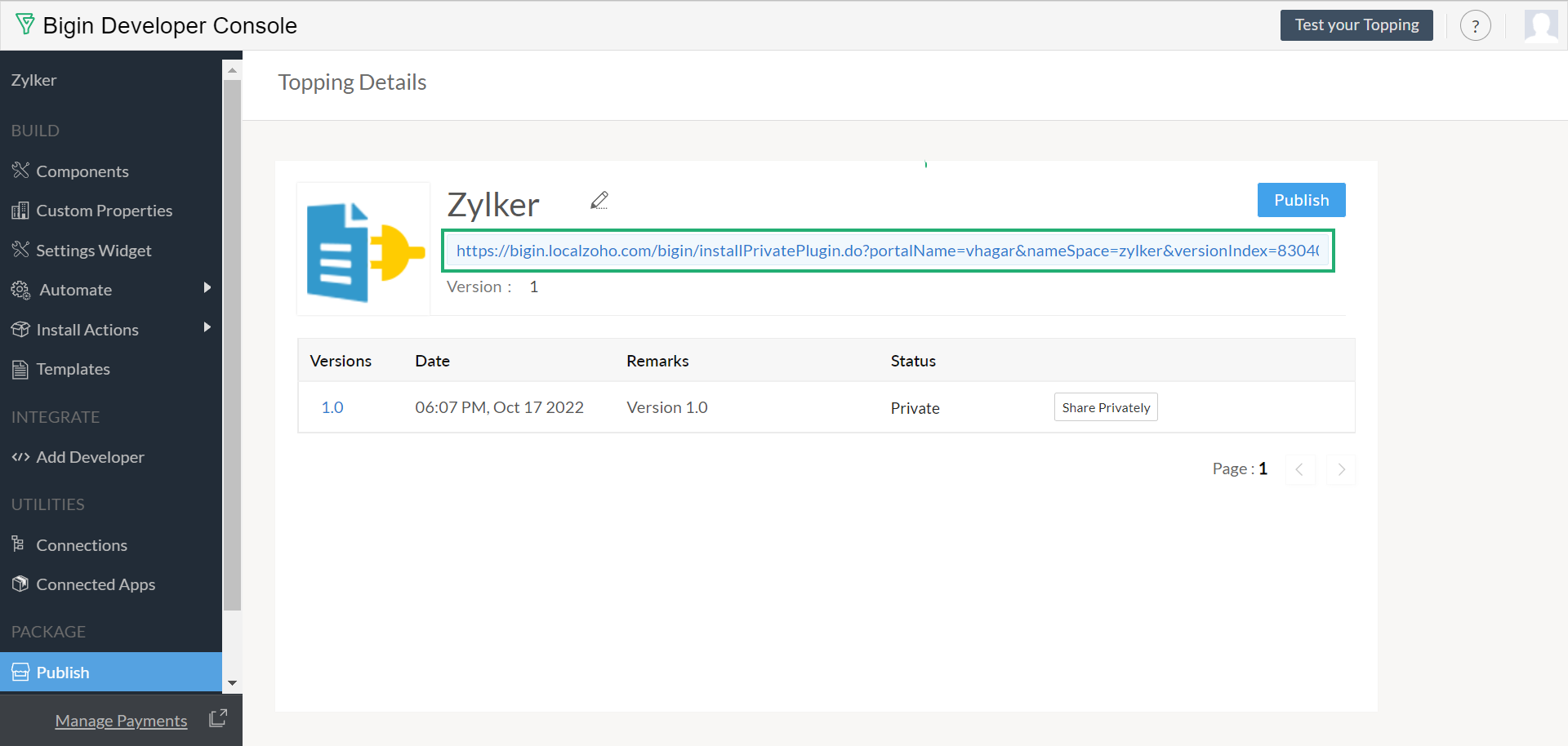The image size is (1568, 746).
Task: Click the Topping Details heading
Action: click(352, 82)
